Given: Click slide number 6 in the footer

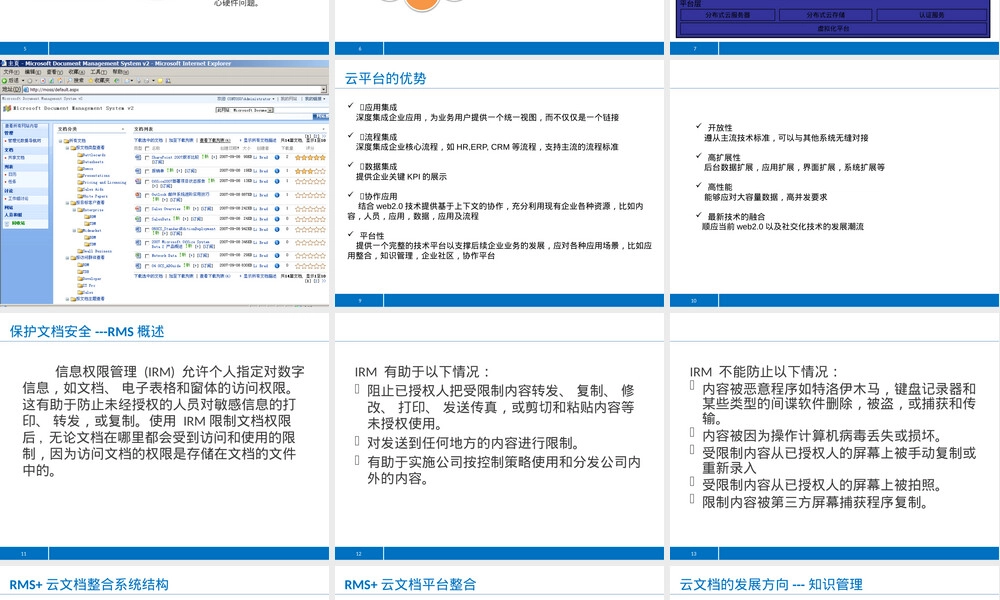Looking at the screenshot, I should (360, 48).
